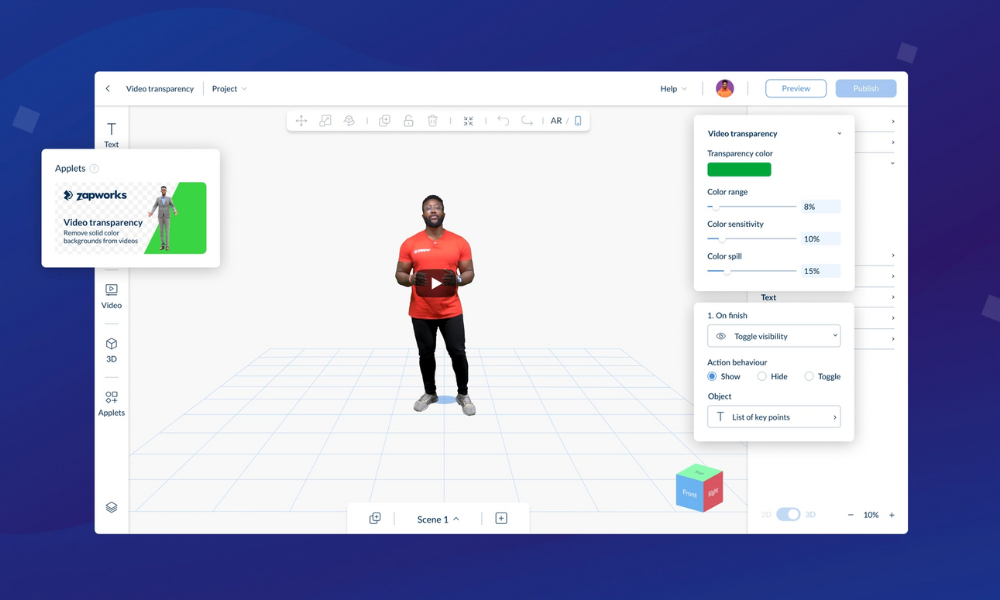The height and width of the screenshot is (600, 1000).
Task: Switch to the phone screen view icon
Action: pos(578,121)
